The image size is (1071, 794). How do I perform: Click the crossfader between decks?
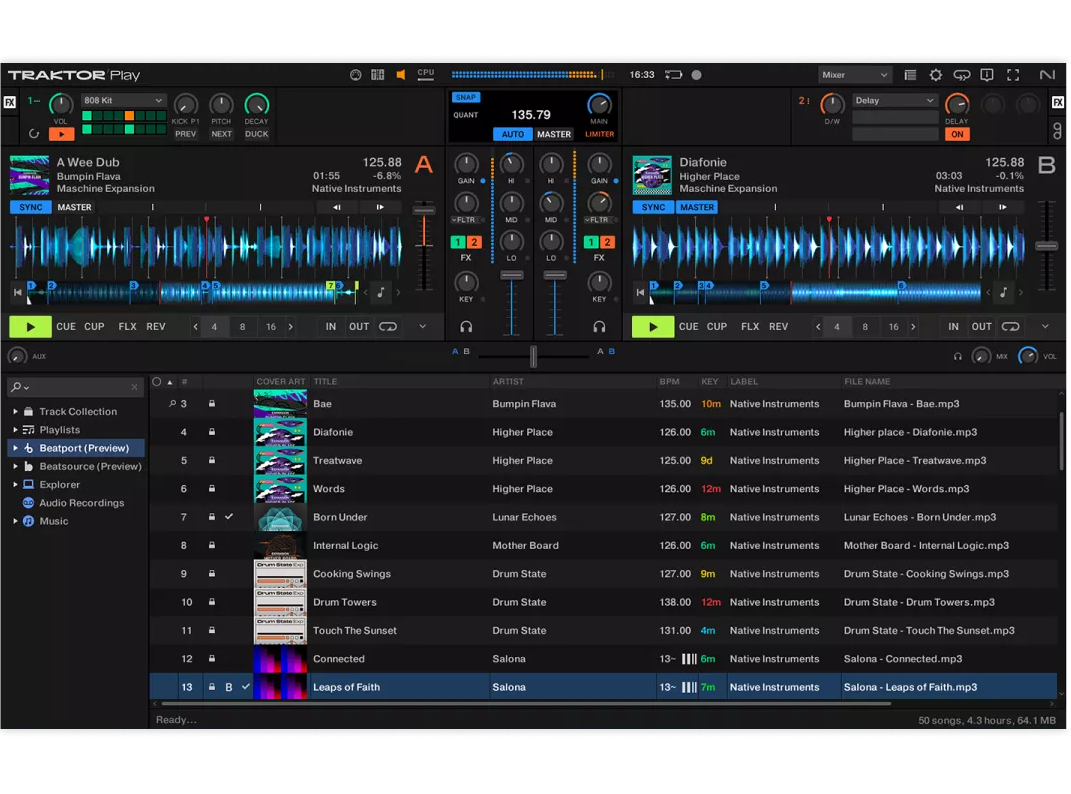[533, 356]
